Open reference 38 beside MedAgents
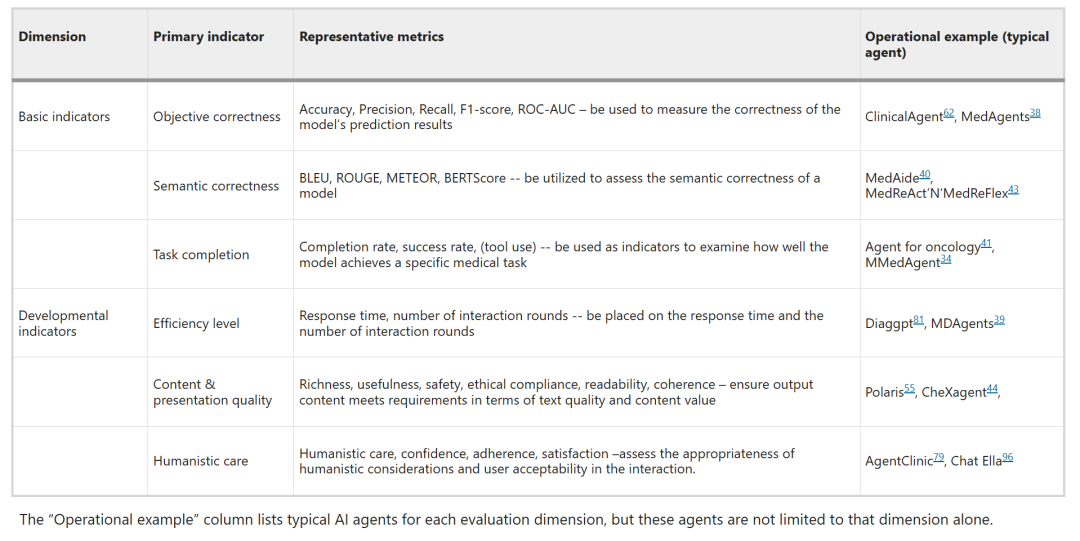 1035,114
